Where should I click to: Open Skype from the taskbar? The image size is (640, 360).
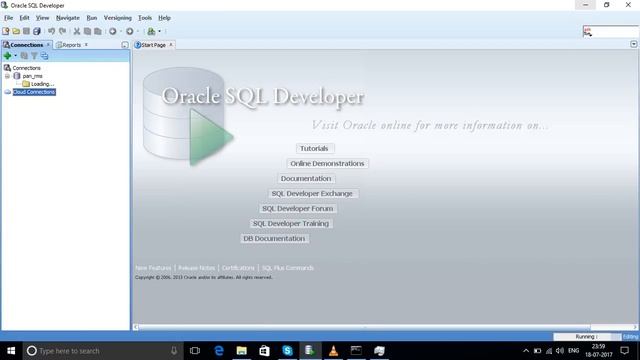coord(287,351)
